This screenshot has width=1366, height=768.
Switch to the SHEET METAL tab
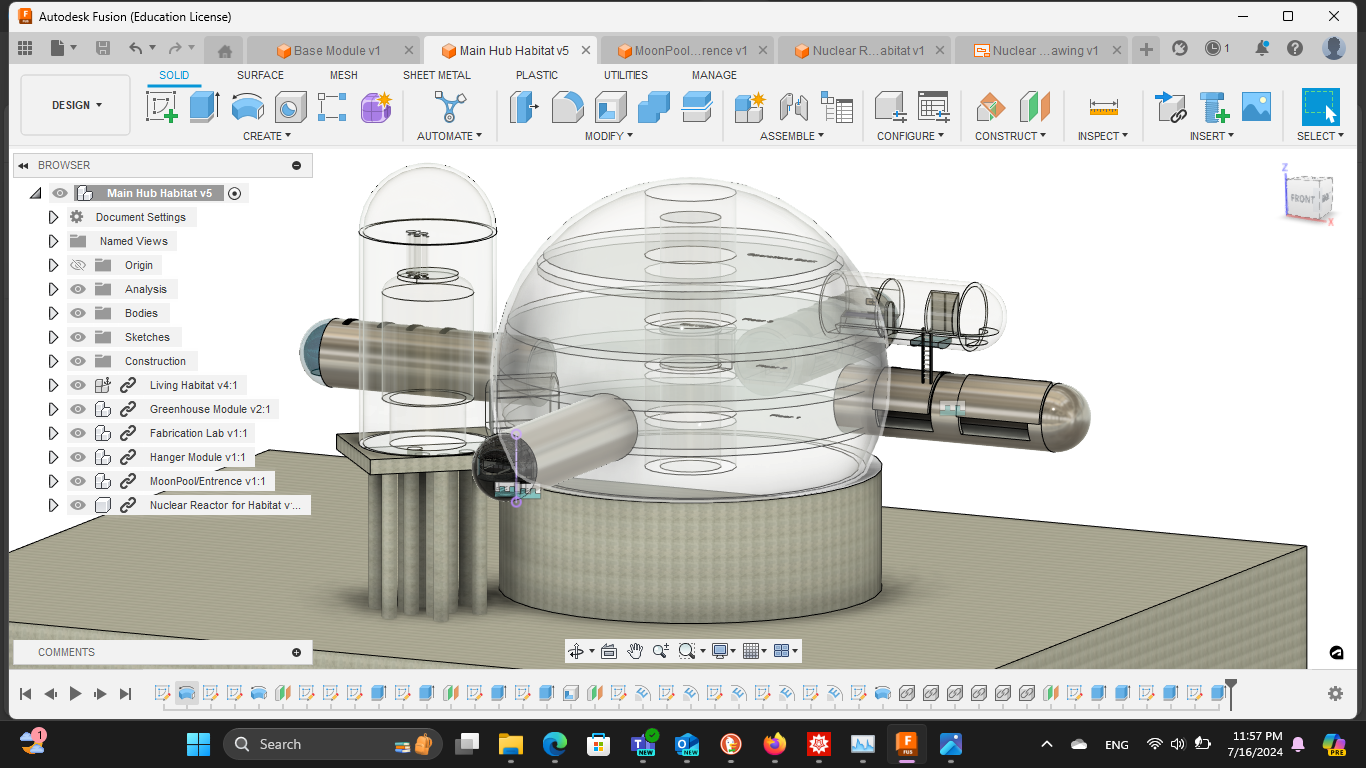(x=437, y=75)
